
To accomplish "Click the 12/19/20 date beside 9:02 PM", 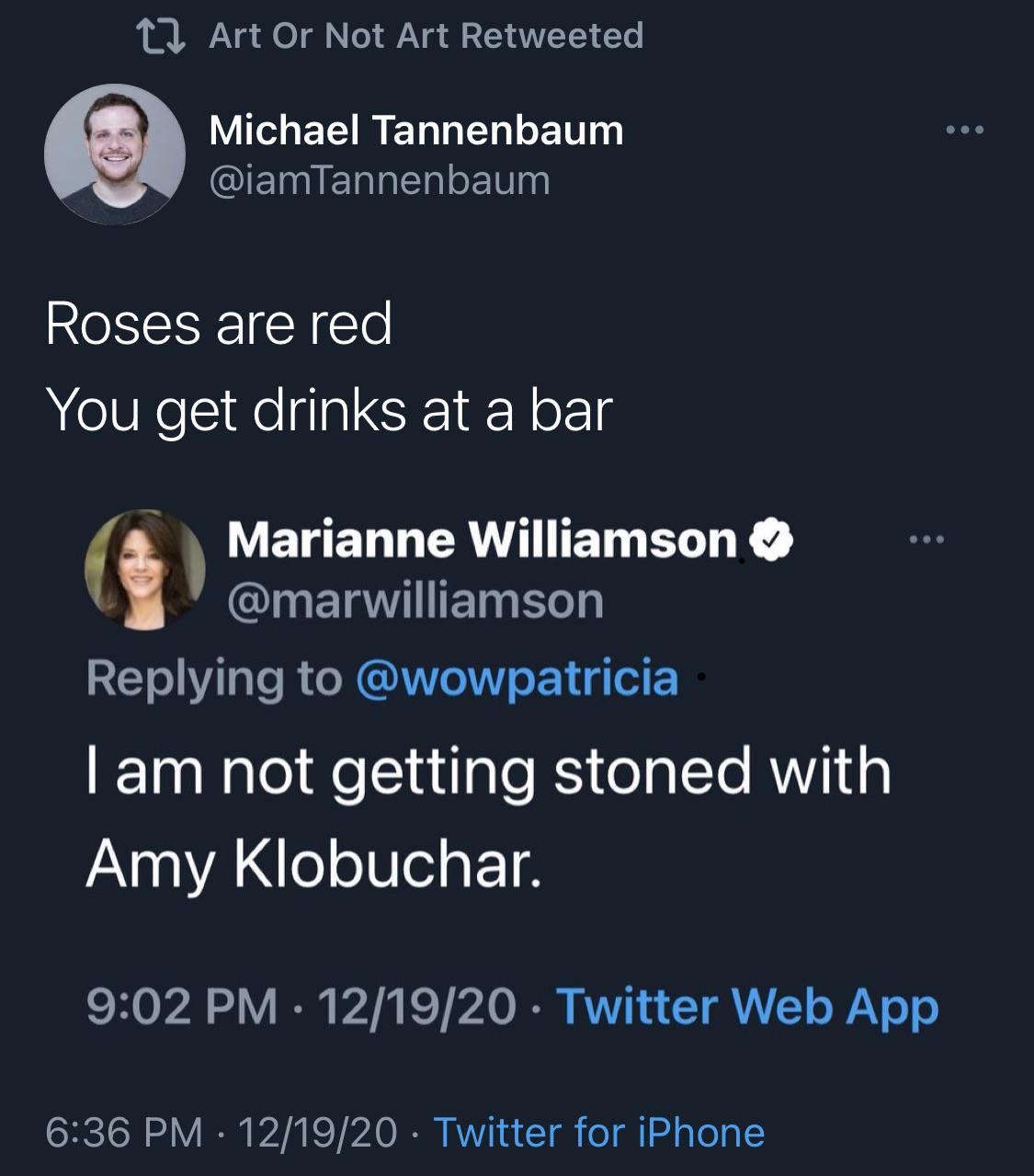I will pos(416,1006).
